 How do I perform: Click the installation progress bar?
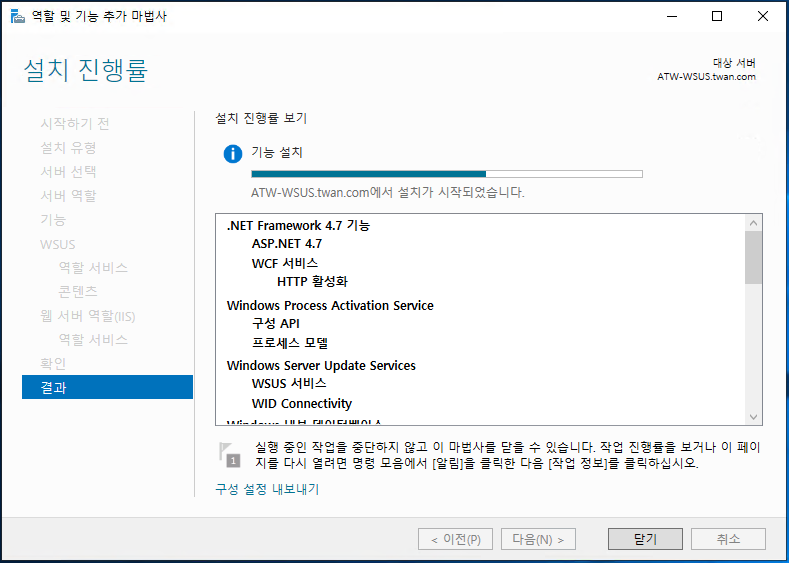click(x=447, y=174)
